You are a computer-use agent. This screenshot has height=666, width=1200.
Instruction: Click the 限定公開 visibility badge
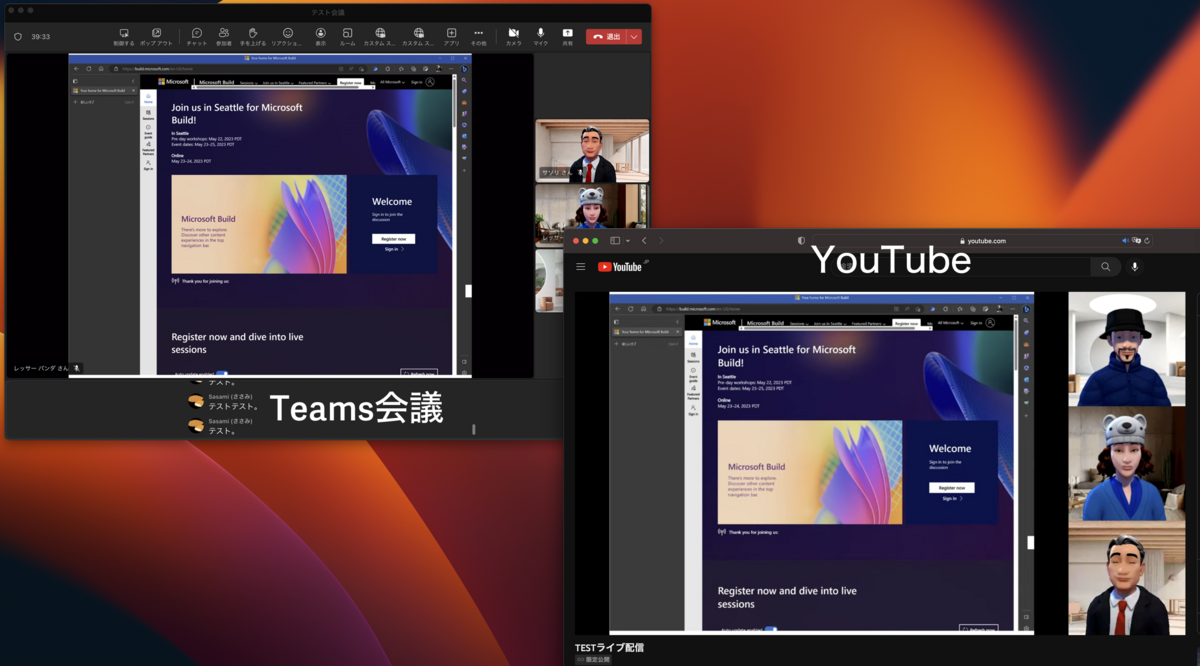(594, 660)
